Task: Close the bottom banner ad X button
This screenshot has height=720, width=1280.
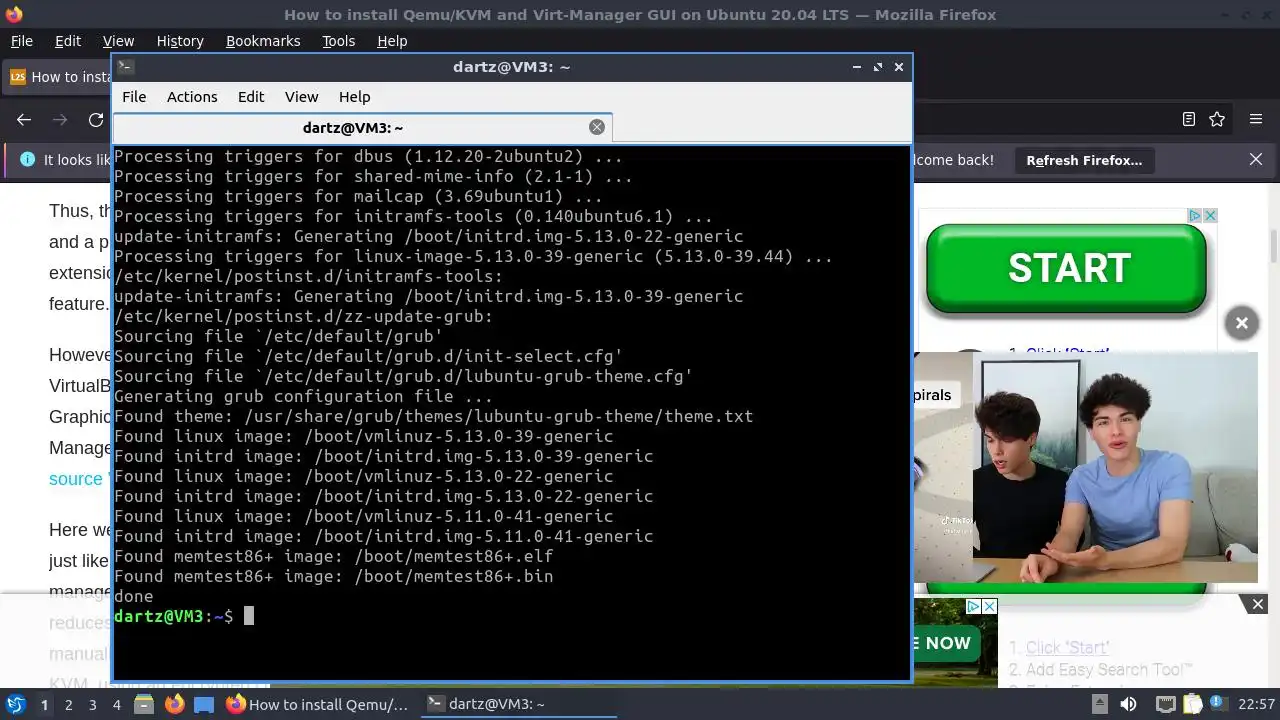Action: [1258, 604]
